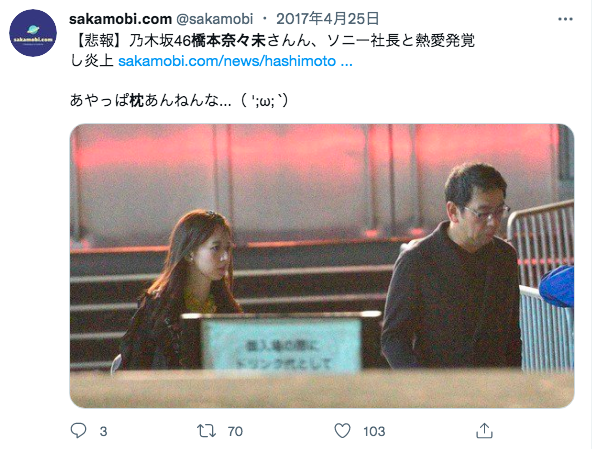Click the sakamobi.com display name

click(x=121, y=19)
